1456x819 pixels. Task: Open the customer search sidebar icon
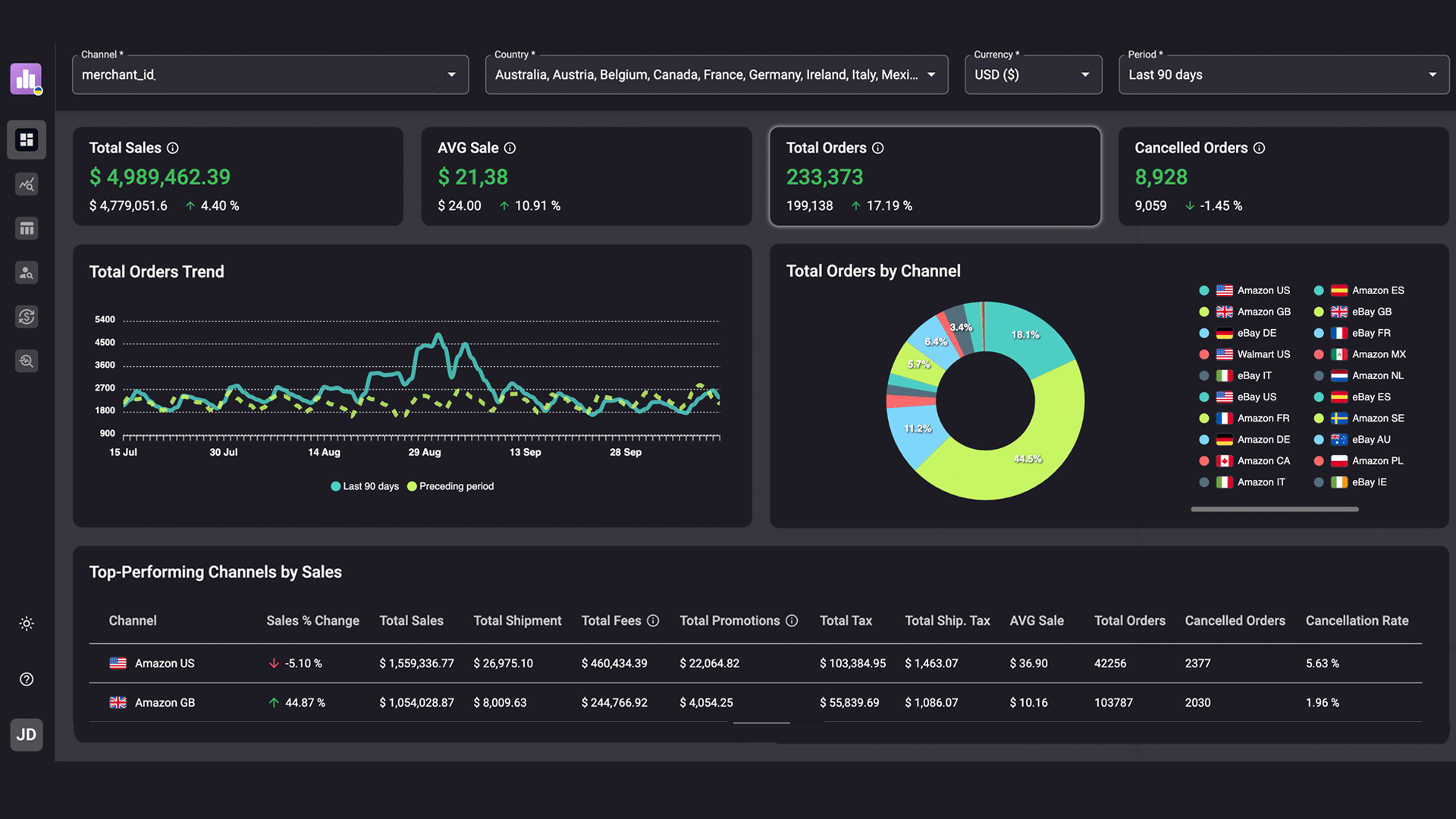(27, 272)
